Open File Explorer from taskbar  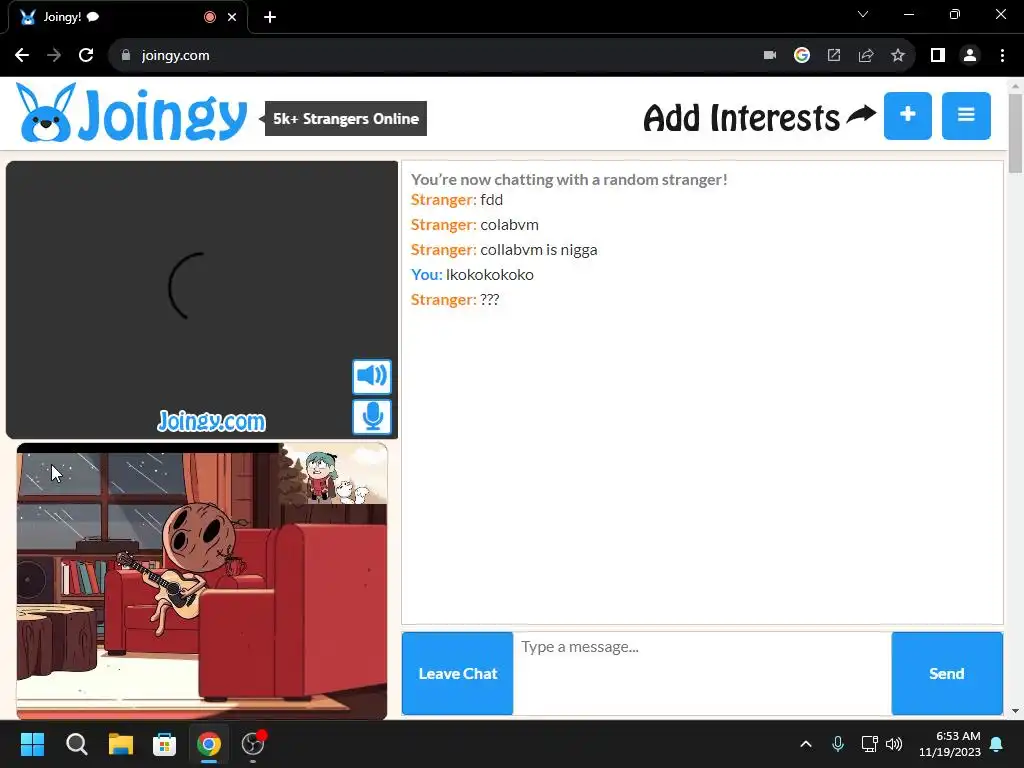pyautogui.click(x=121, y=744)
